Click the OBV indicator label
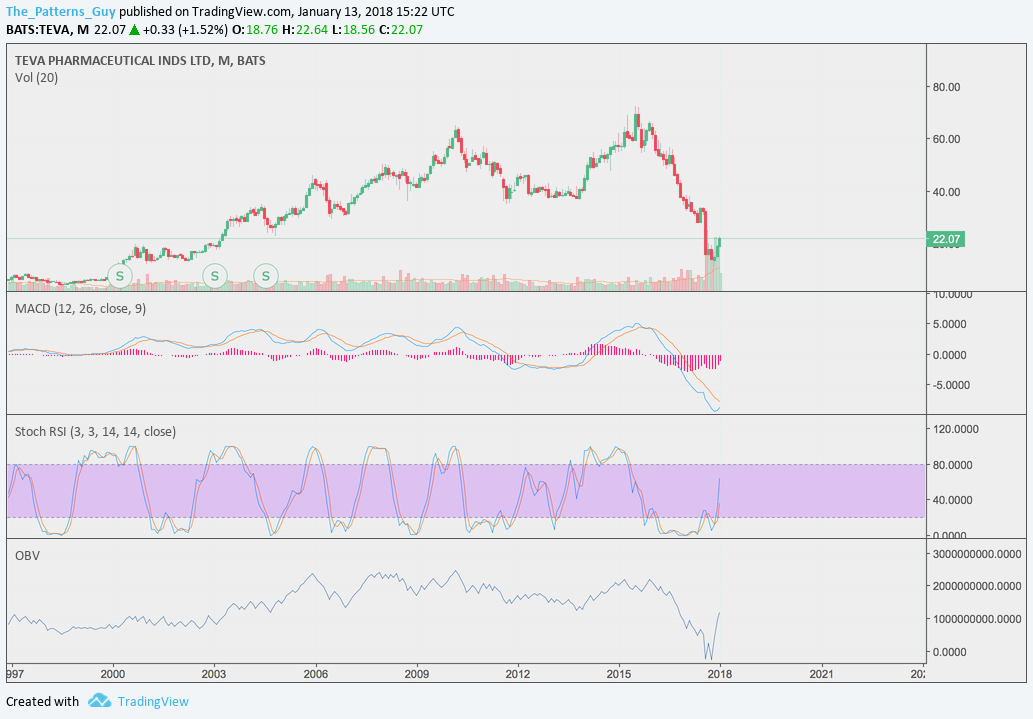The height and width of the screenshot is (719, 1033). [27, 556]
